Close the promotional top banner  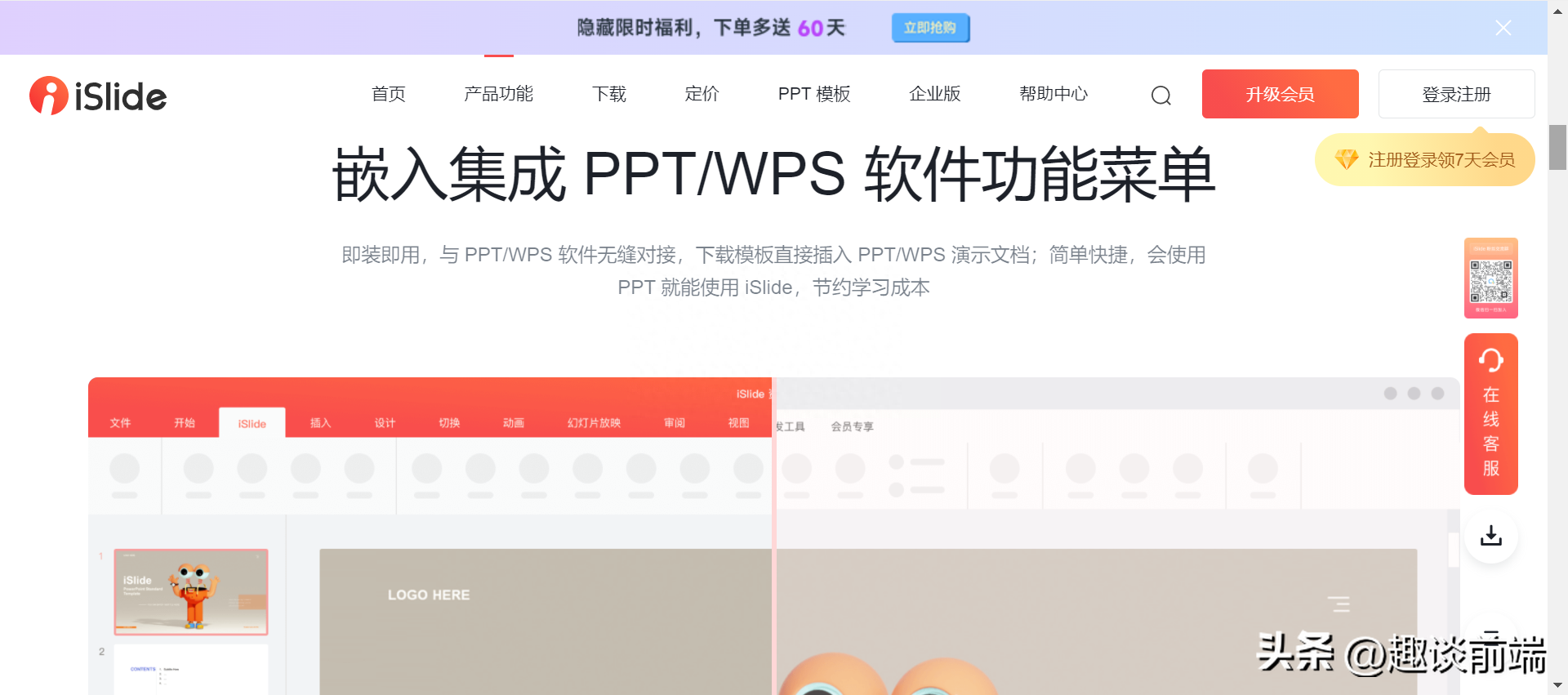pyautogui.click(x=1503, y=28)
